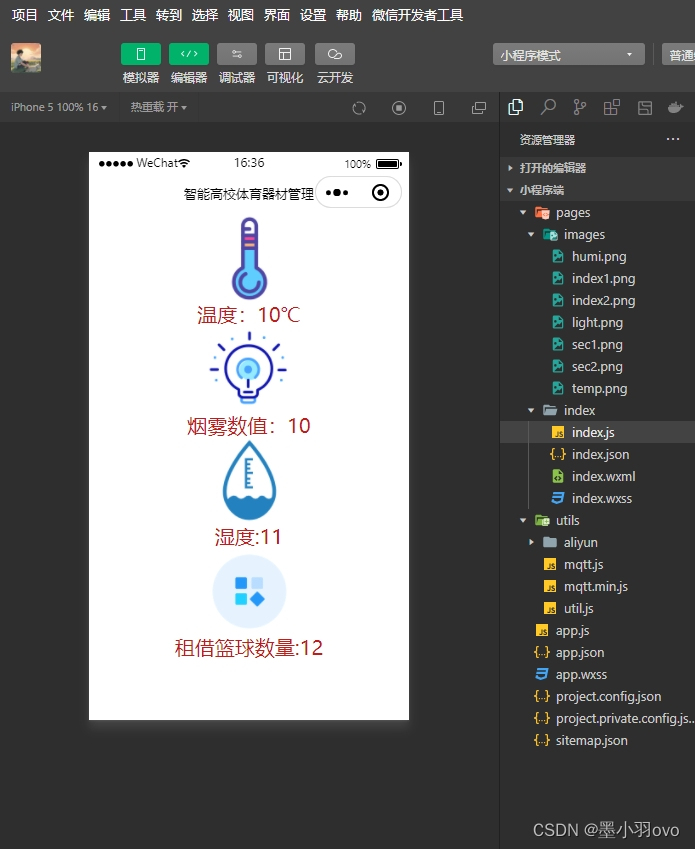695x849 pixels.
Task: Click the humidity water drop icon
Action: (x=249, y=481)
